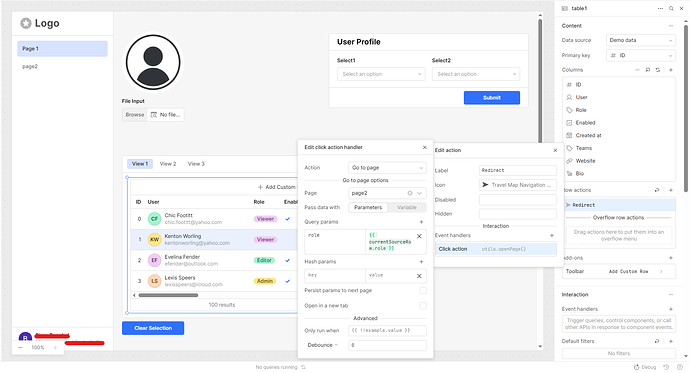The image size is (690, 373).
Task: Check Open in a new tab
Action: [423, 306]
